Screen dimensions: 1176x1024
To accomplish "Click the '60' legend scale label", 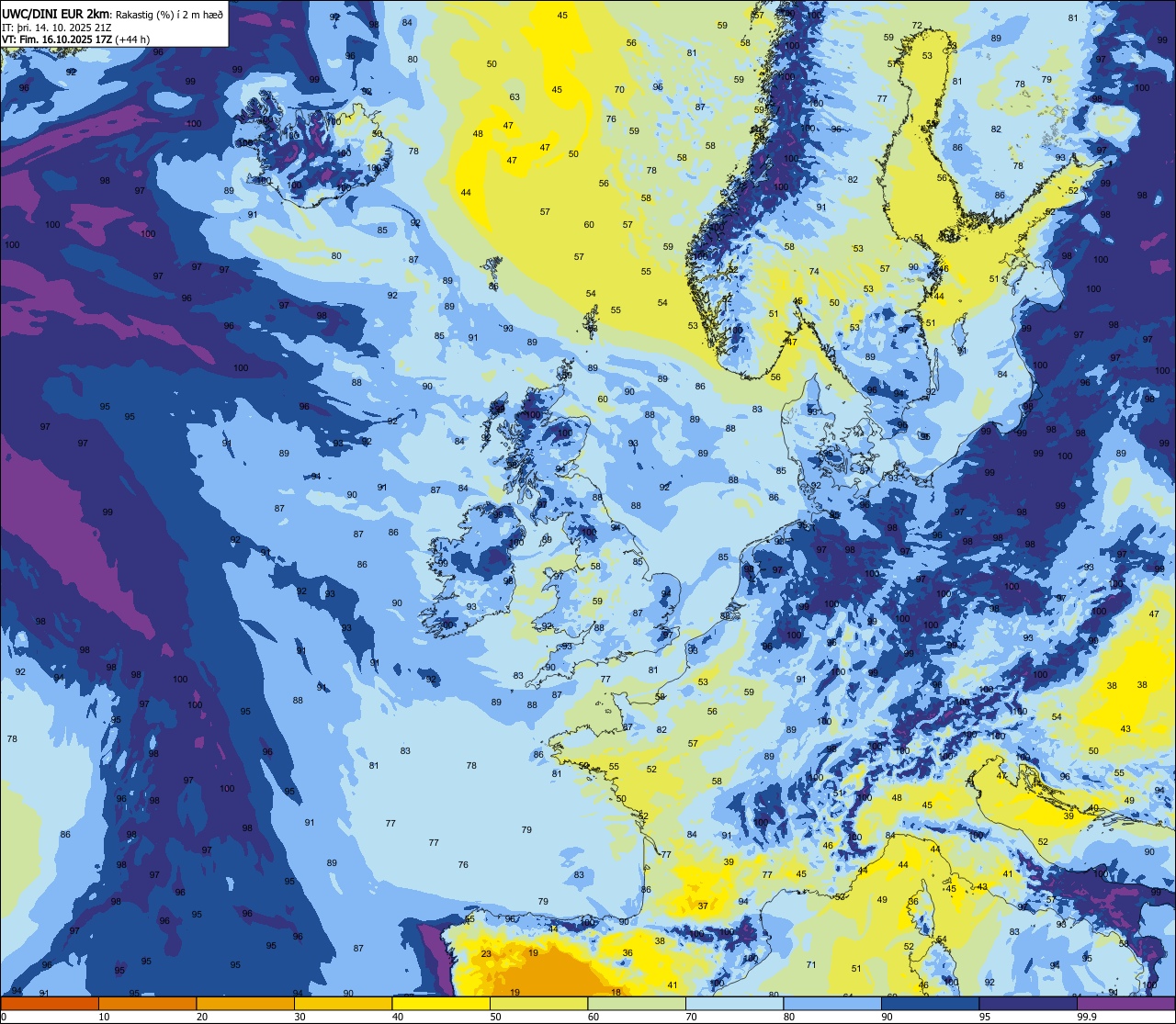I will tap(594, 1017).
